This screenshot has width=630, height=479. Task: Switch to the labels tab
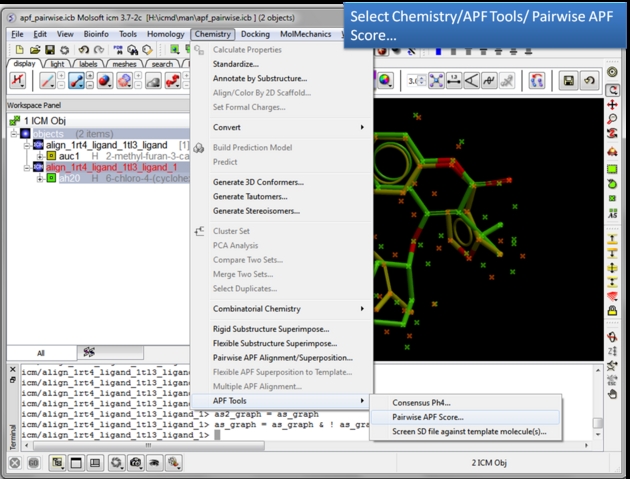coord(88,64)
